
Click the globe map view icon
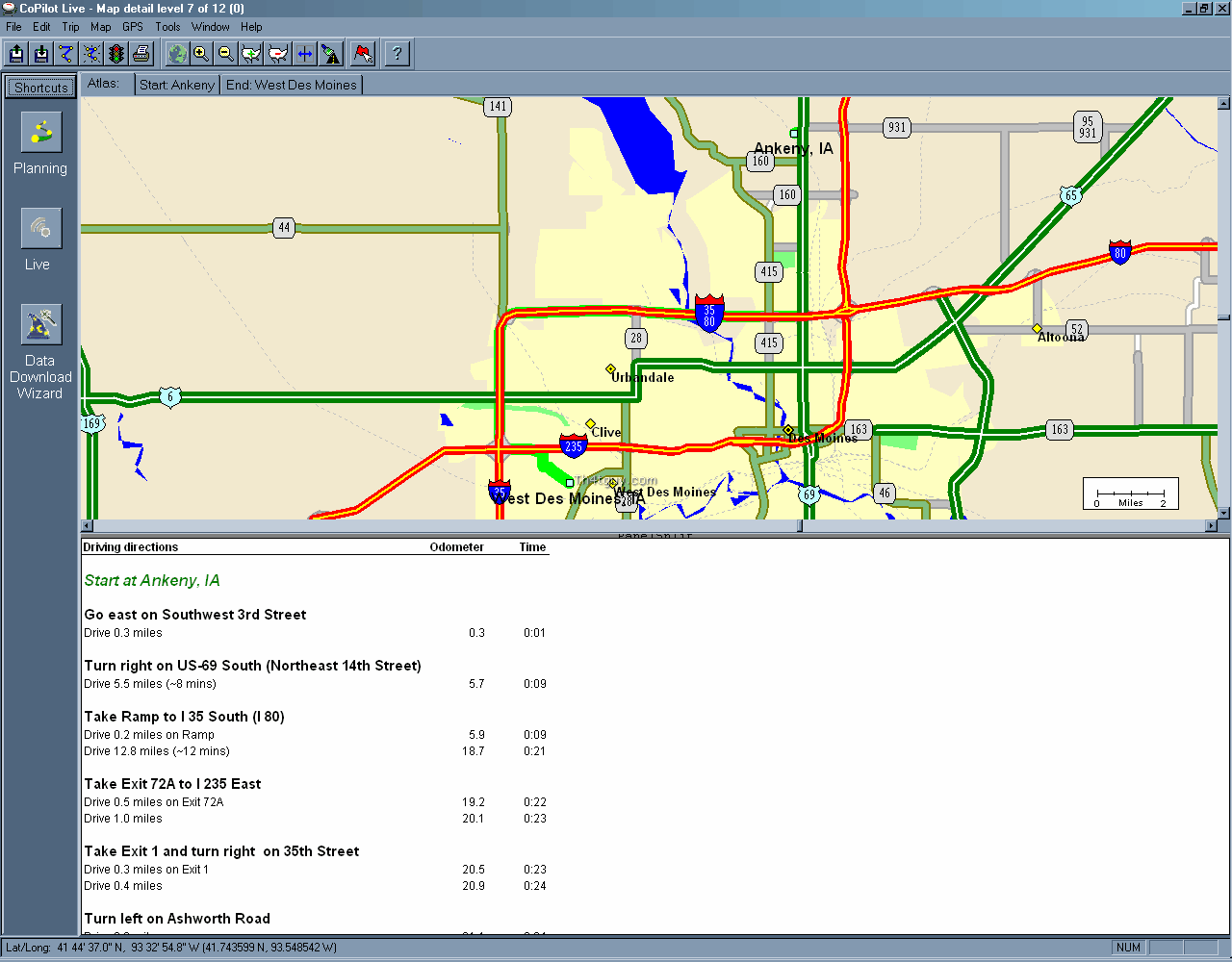click(x=176, y=54)
